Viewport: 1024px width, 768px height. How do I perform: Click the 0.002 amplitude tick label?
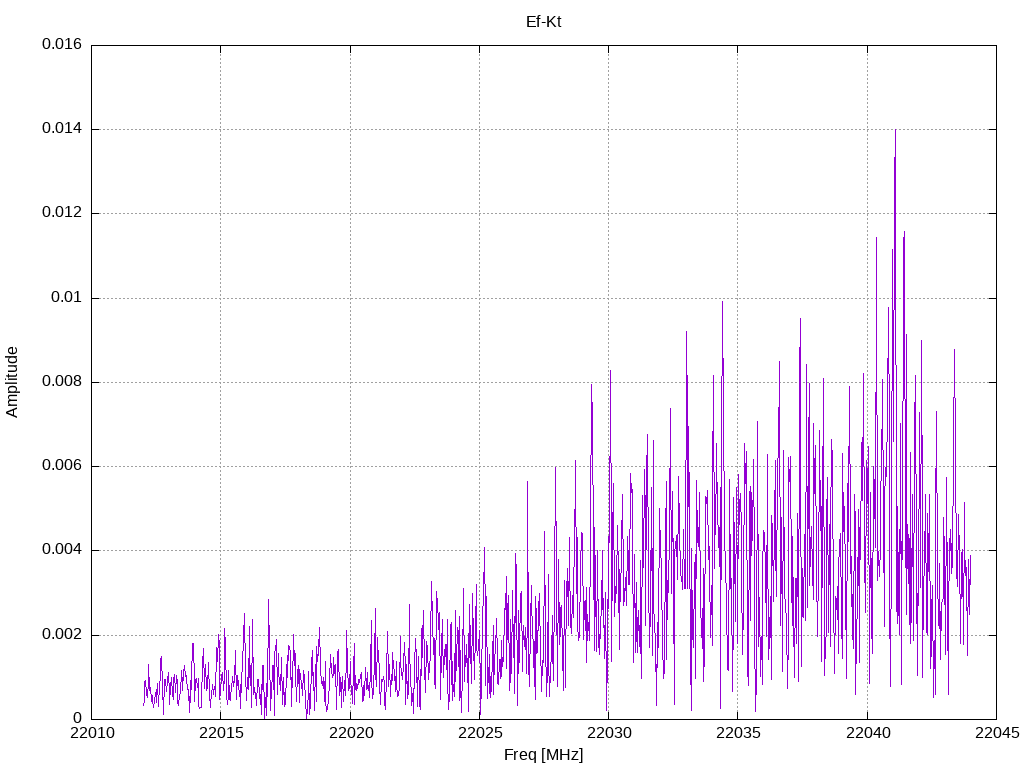[62, 635]
